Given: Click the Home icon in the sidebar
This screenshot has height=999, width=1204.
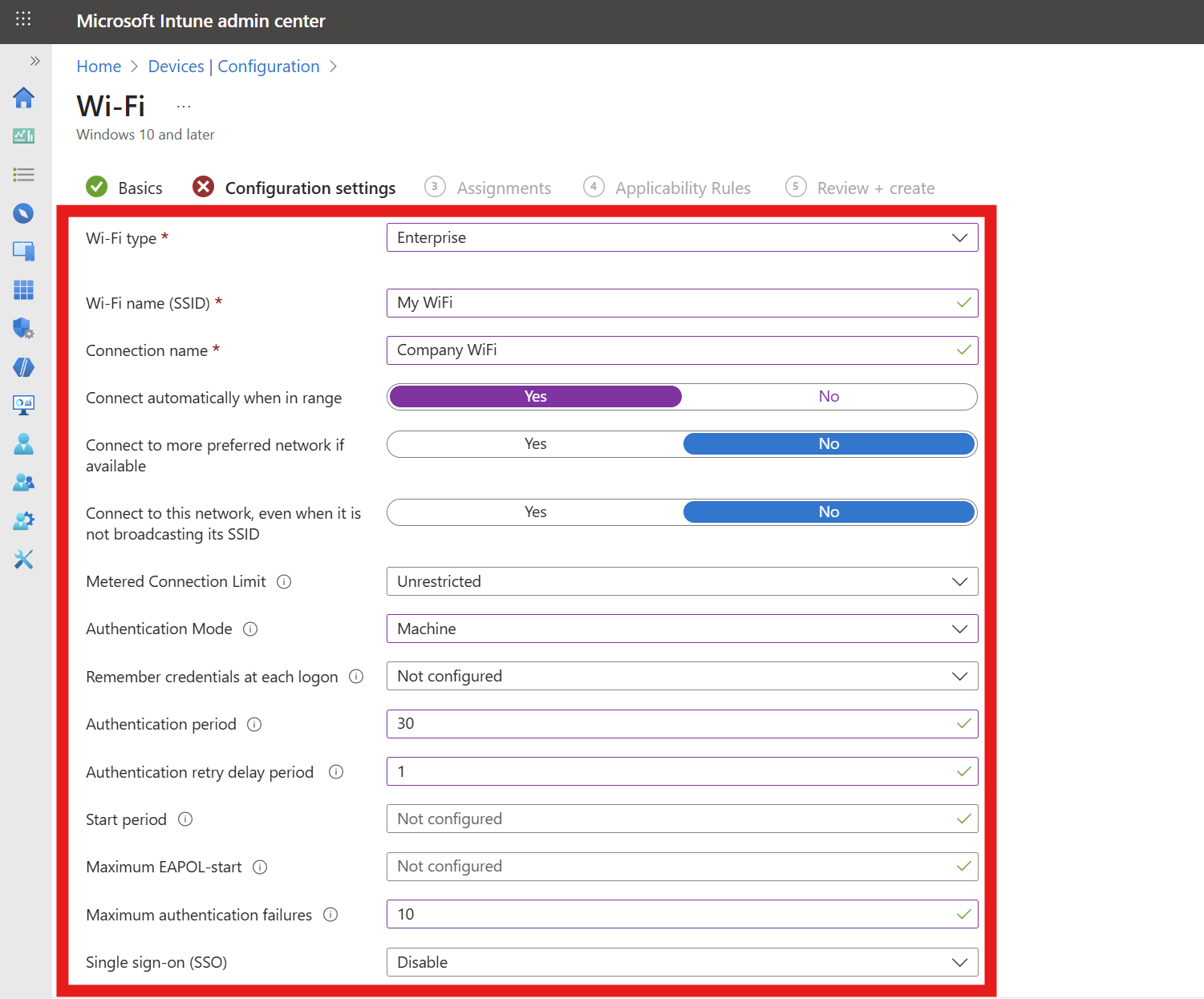Looking at the screenshot, I should [x=24, y=98].
